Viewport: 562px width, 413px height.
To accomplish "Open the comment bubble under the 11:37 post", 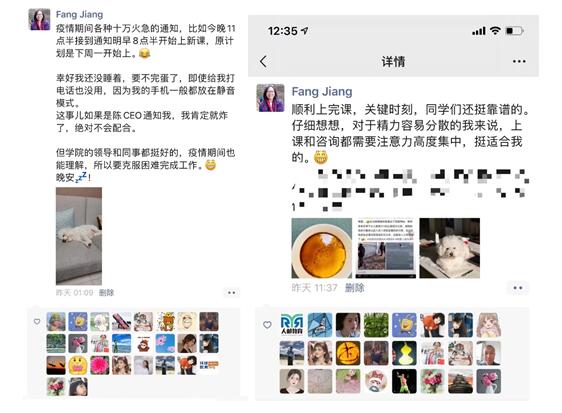I will pyautogui.click(x=518, y=288).
